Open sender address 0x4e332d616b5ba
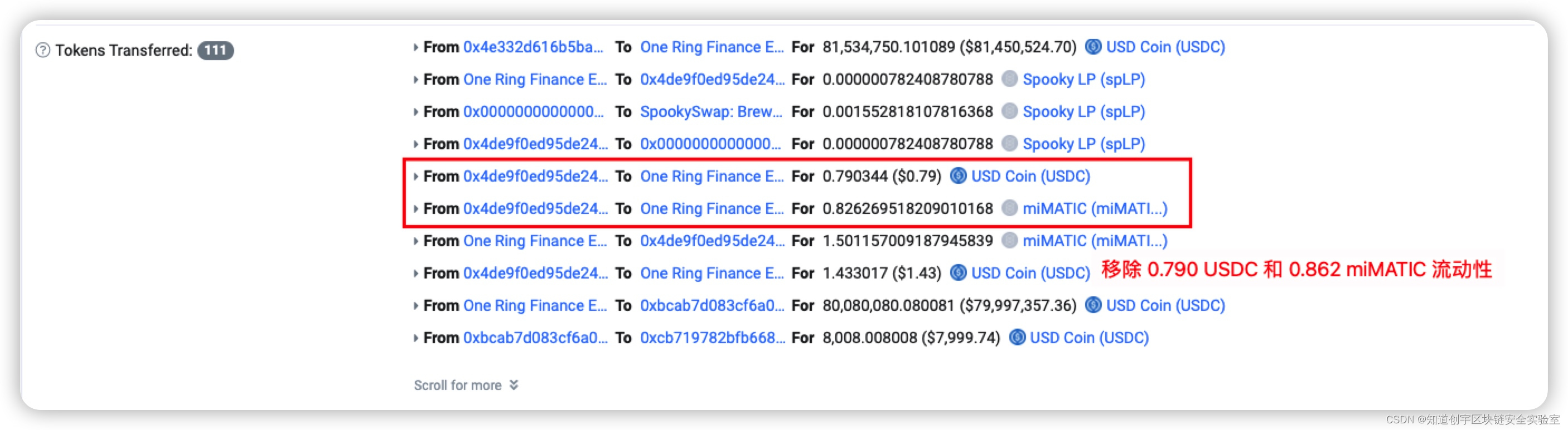This screenshot has width=1568, height=430. (533, 47)
